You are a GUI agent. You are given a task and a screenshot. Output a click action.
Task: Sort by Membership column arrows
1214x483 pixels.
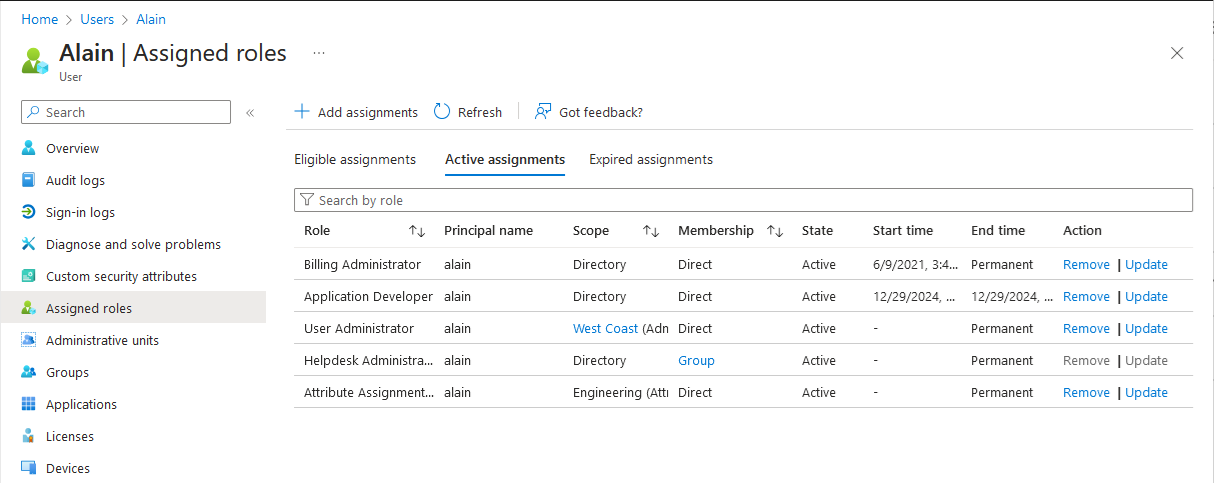pos(775,231)
